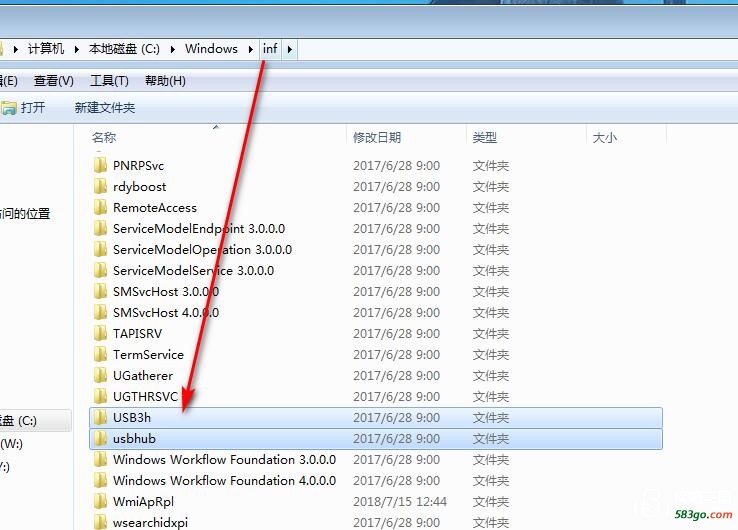Select the (W:) drive in navigation pane
This screenshot has height=530, width=738.
coord(11,443)
